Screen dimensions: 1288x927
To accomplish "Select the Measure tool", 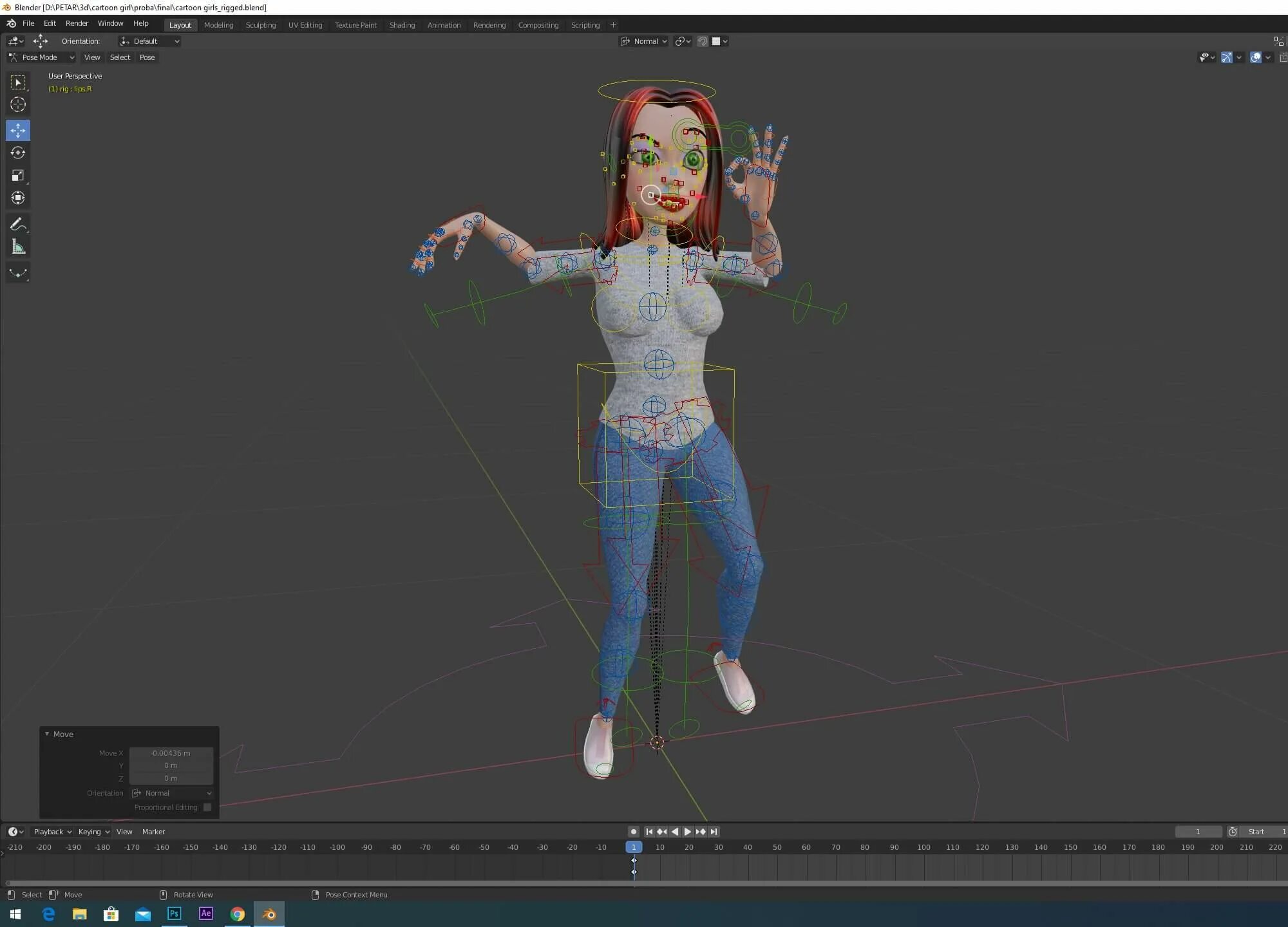I will point(18,247).
